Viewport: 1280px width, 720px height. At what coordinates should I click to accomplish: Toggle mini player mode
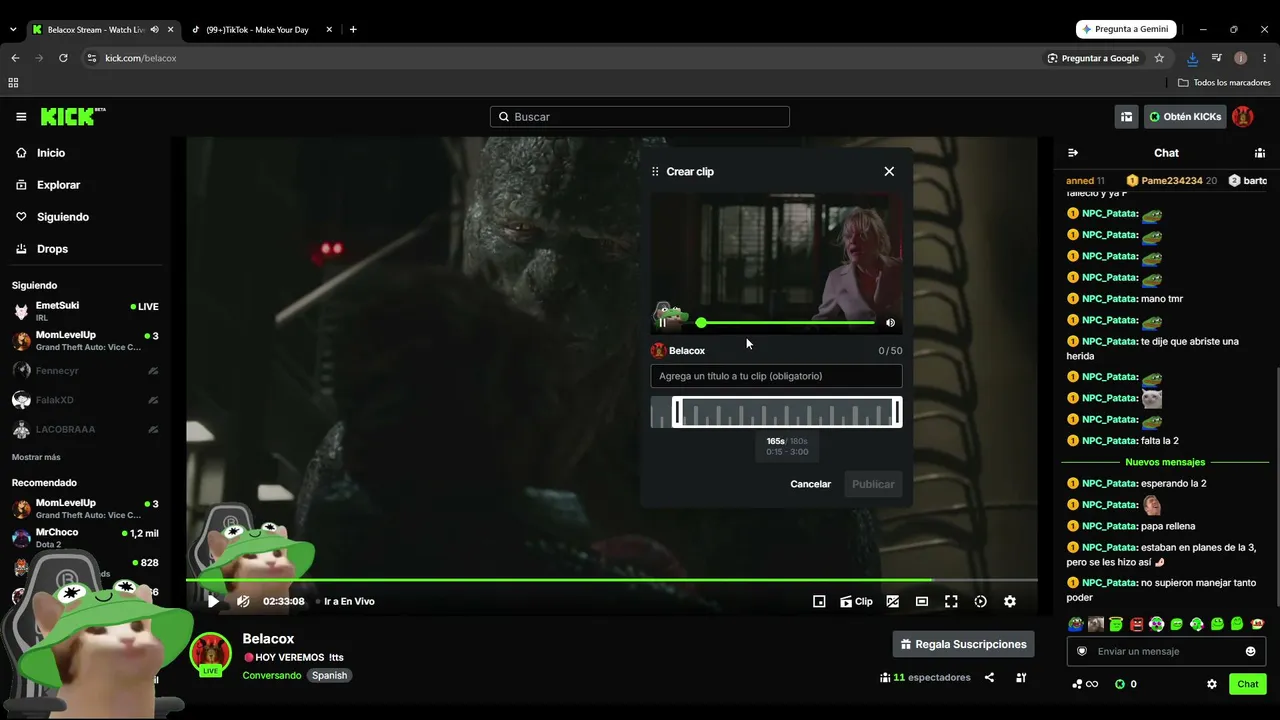[819, 601]
